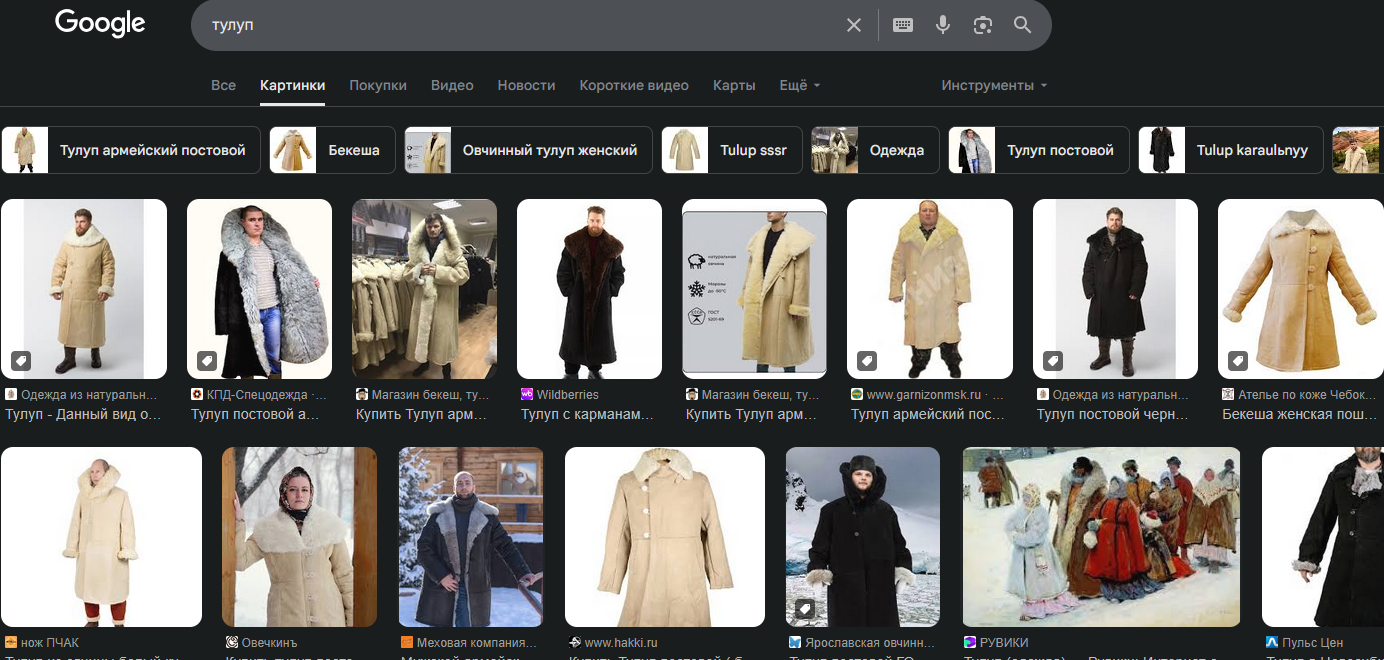
Task: Click product tag icon on garnizonmsk image
Action: [867, 360]
